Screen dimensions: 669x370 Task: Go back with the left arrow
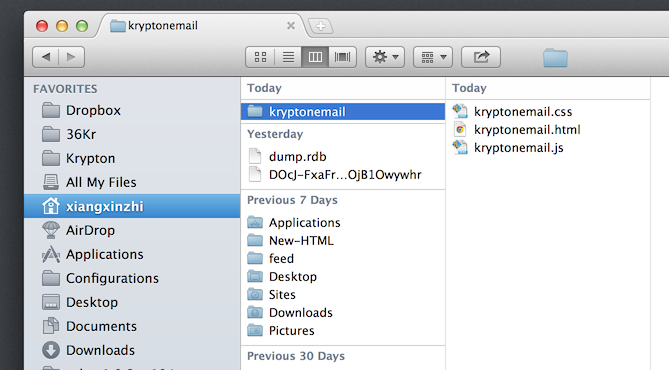(46, 57)
